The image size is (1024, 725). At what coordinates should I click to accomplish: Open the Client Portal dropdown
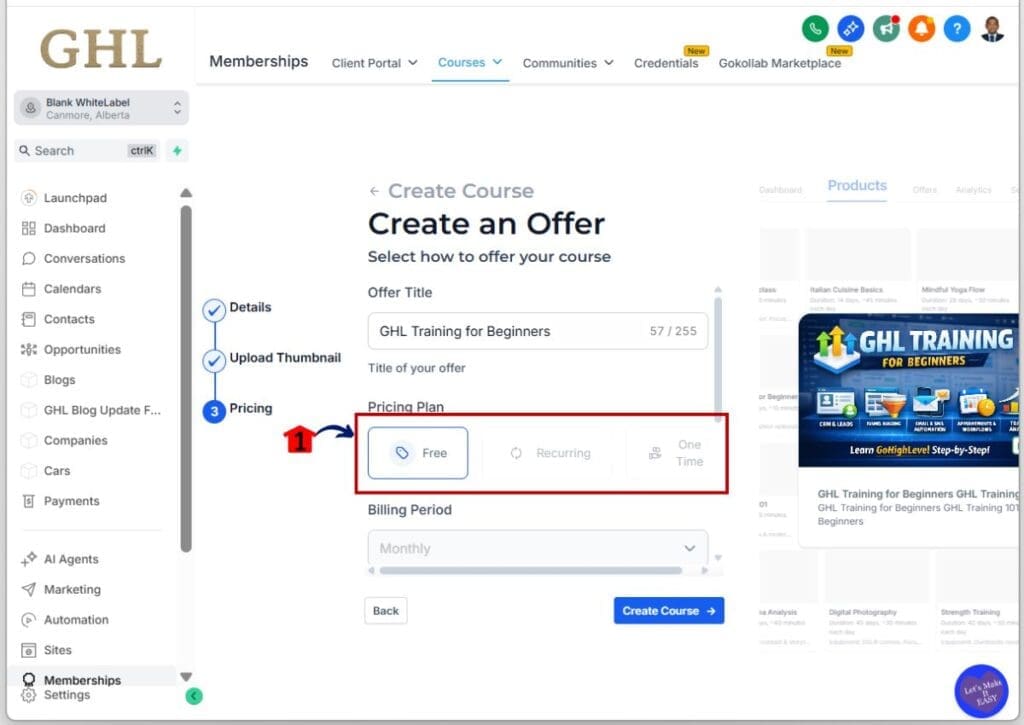(374, 62)
